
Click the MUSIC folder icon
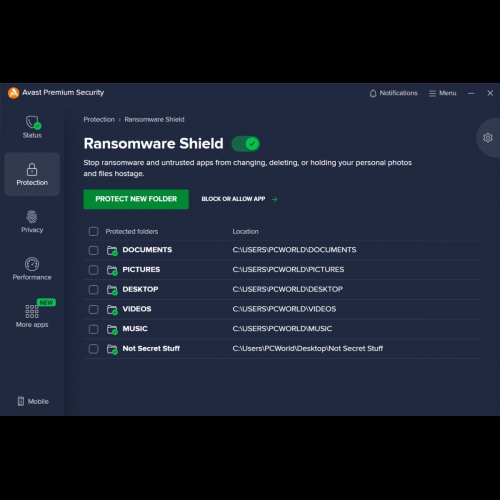[x=112, y=329]
